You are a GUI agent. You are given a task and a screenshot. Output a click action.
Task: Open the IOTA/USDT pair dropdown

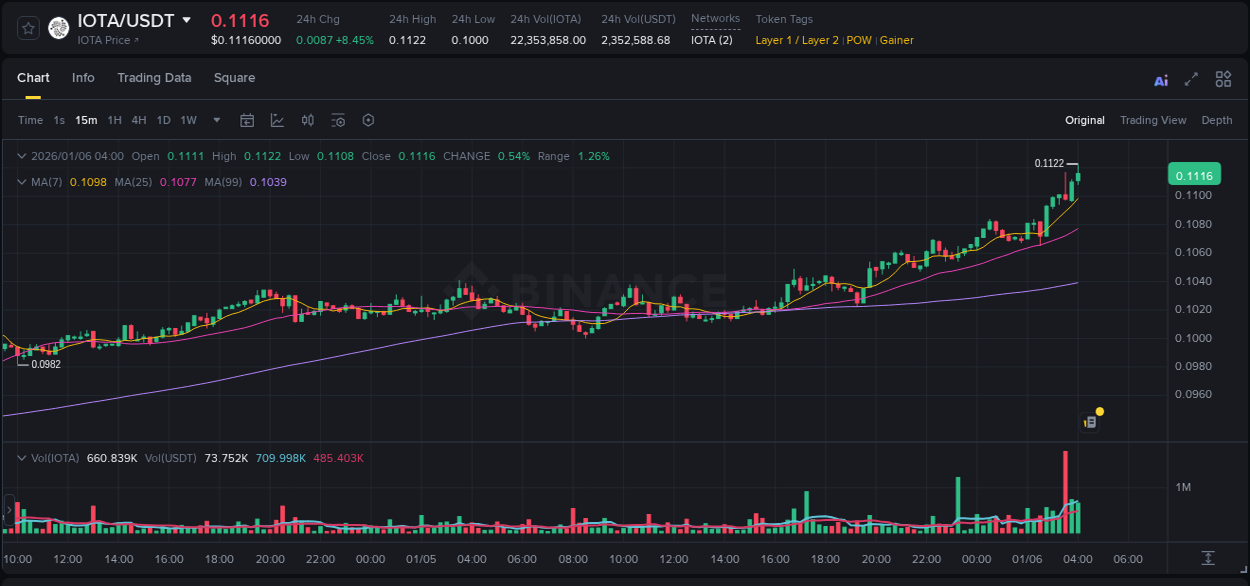(187, 19)
